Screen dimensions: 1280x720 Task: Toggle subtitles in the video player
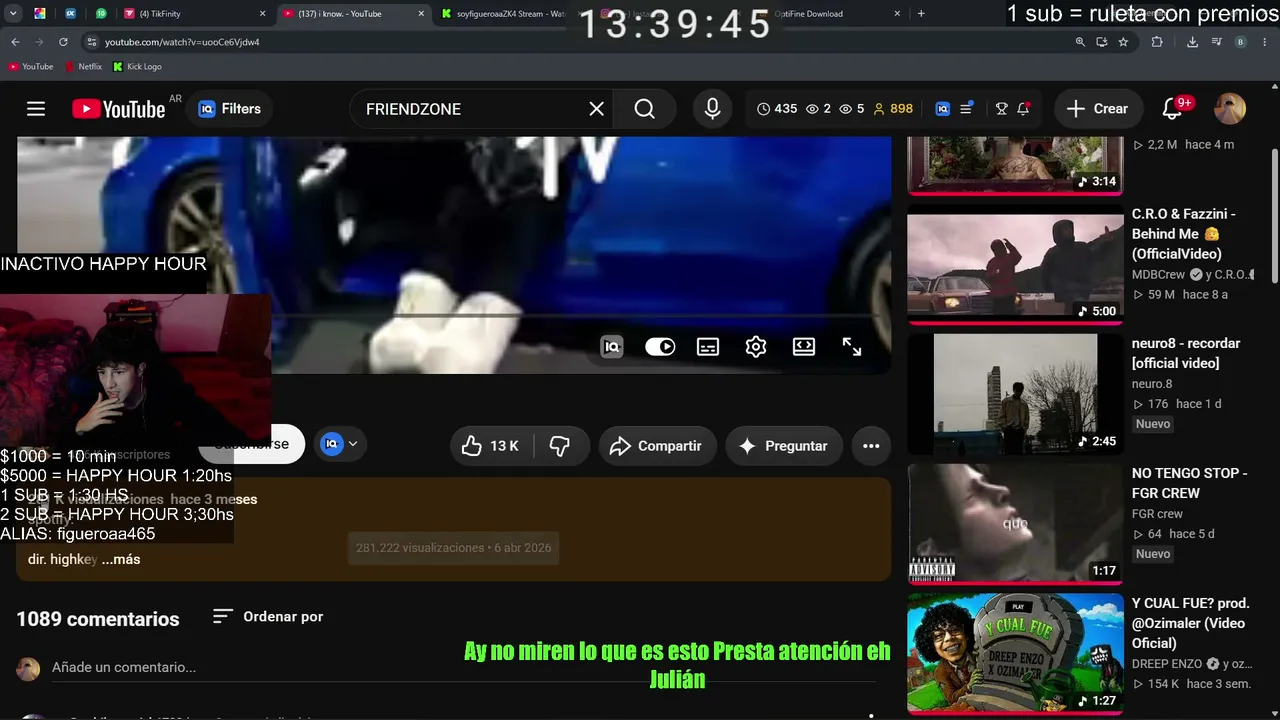(708, 347)
